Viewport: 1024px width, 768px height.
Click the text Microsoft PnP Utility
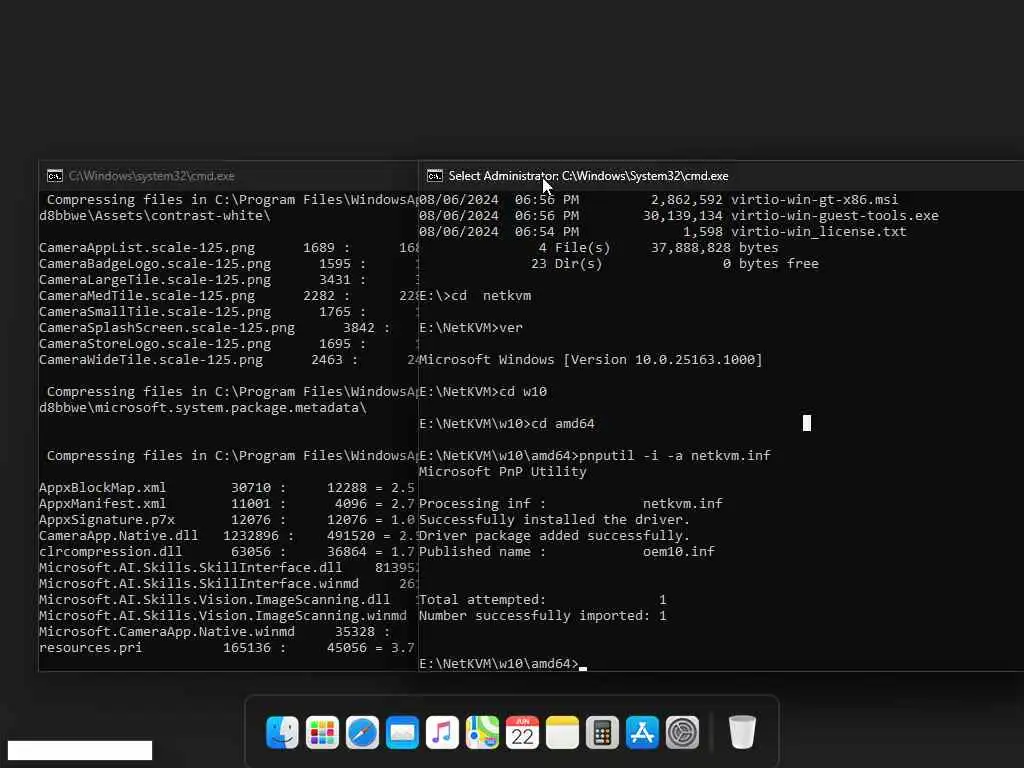[x=502, y=472]
